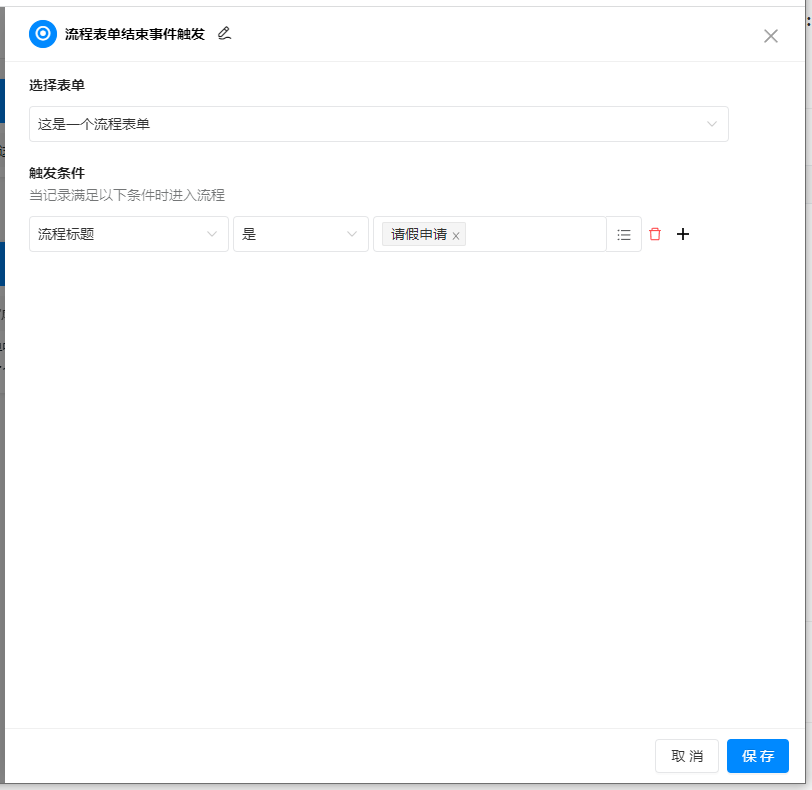Image resolution: width=812 pixels, height=790 pixels.
Task: Click chevron arrow of 这是一个流程表单 select
Action: click(712, 124)
